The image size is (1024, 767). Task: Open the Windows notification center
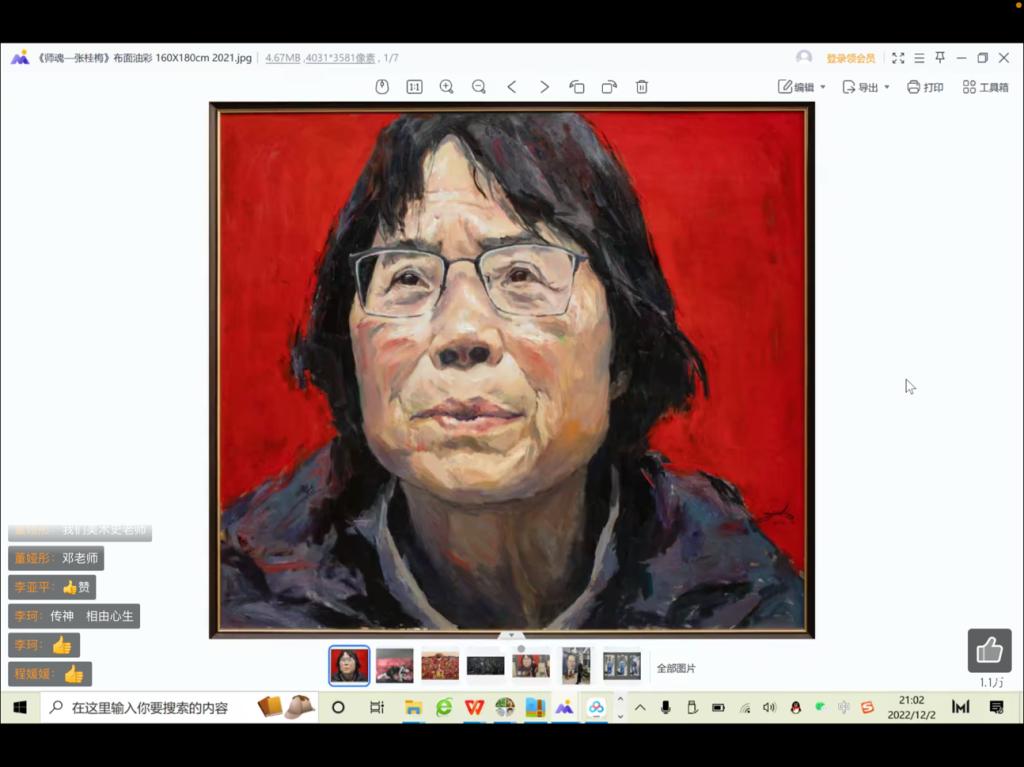[997, 707]
